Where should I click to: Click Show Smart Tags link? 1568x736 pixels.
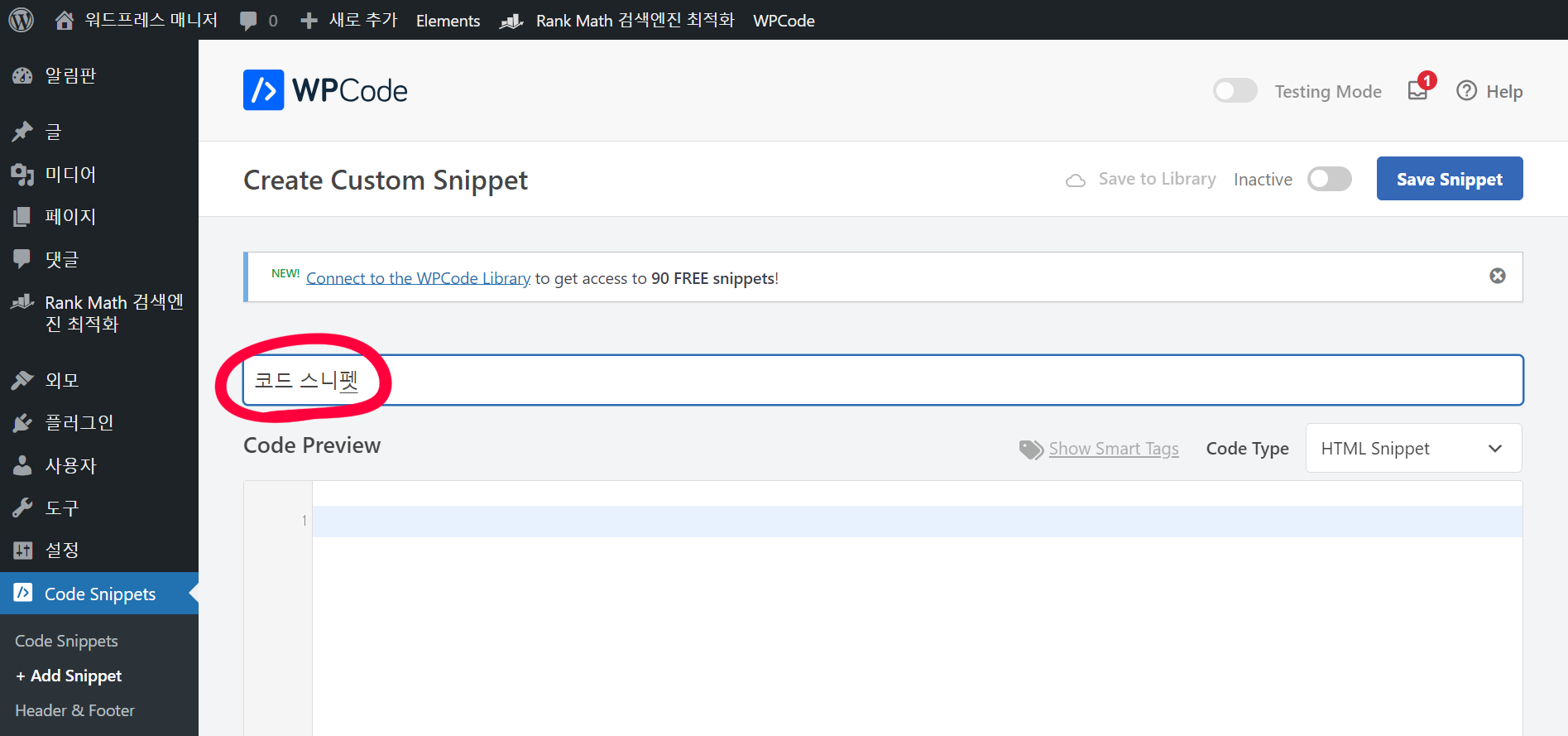[1114, 449]
